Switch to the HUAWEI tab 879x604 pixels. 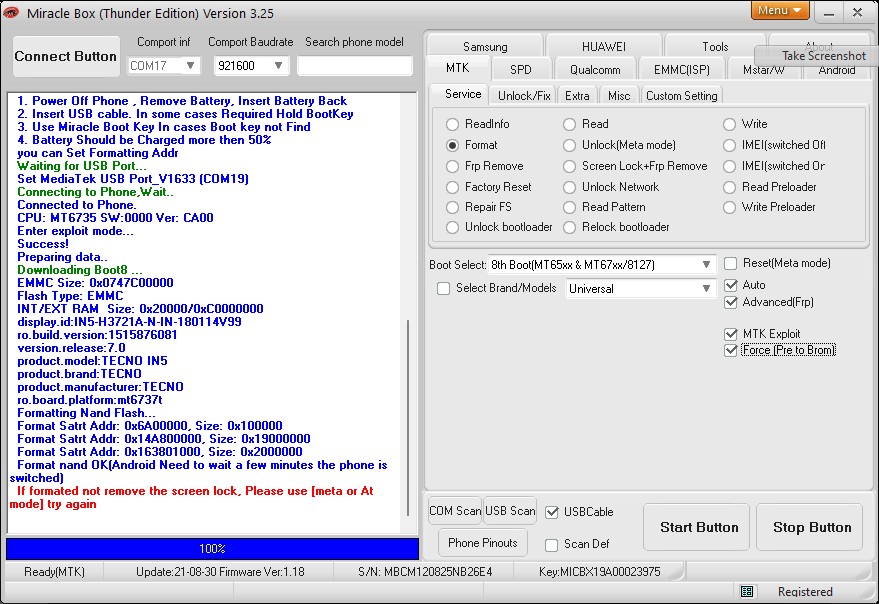coord(604,47)
